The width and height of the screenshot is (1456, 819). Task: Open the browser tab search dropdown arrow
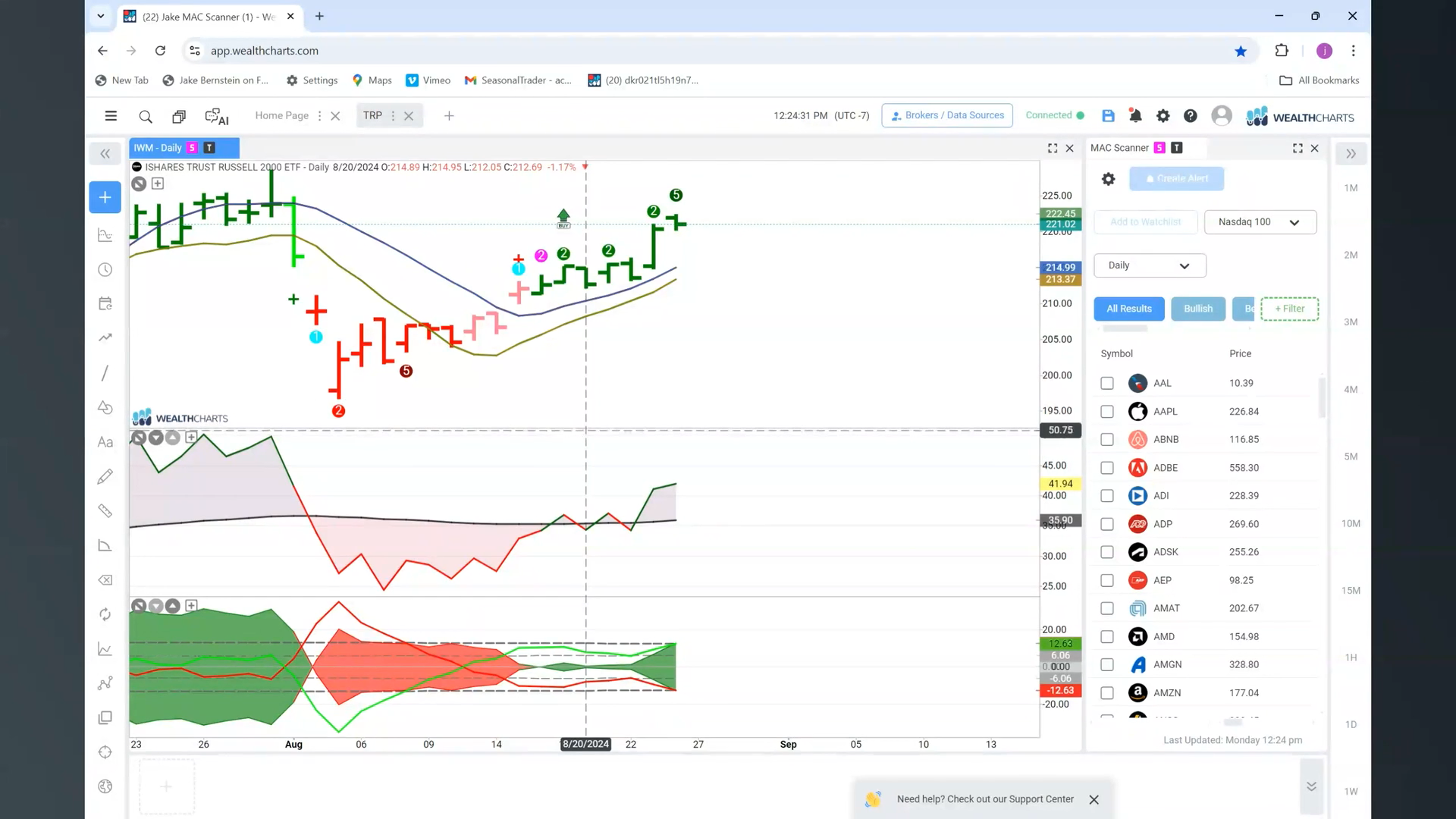click(100, 16)
